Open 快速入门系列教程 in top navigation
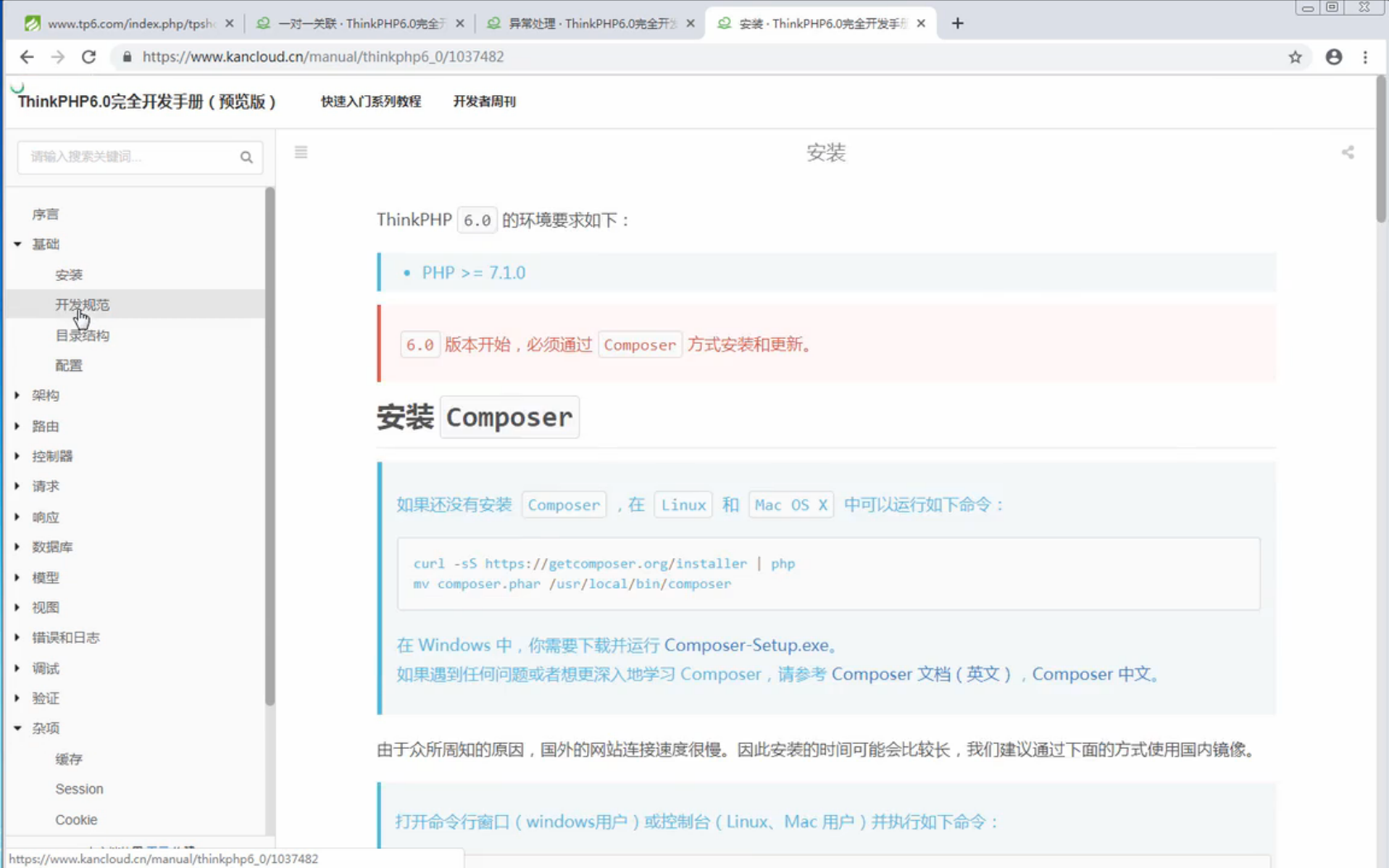Viewport: 1389px width, 868px height. pos(371,102)
